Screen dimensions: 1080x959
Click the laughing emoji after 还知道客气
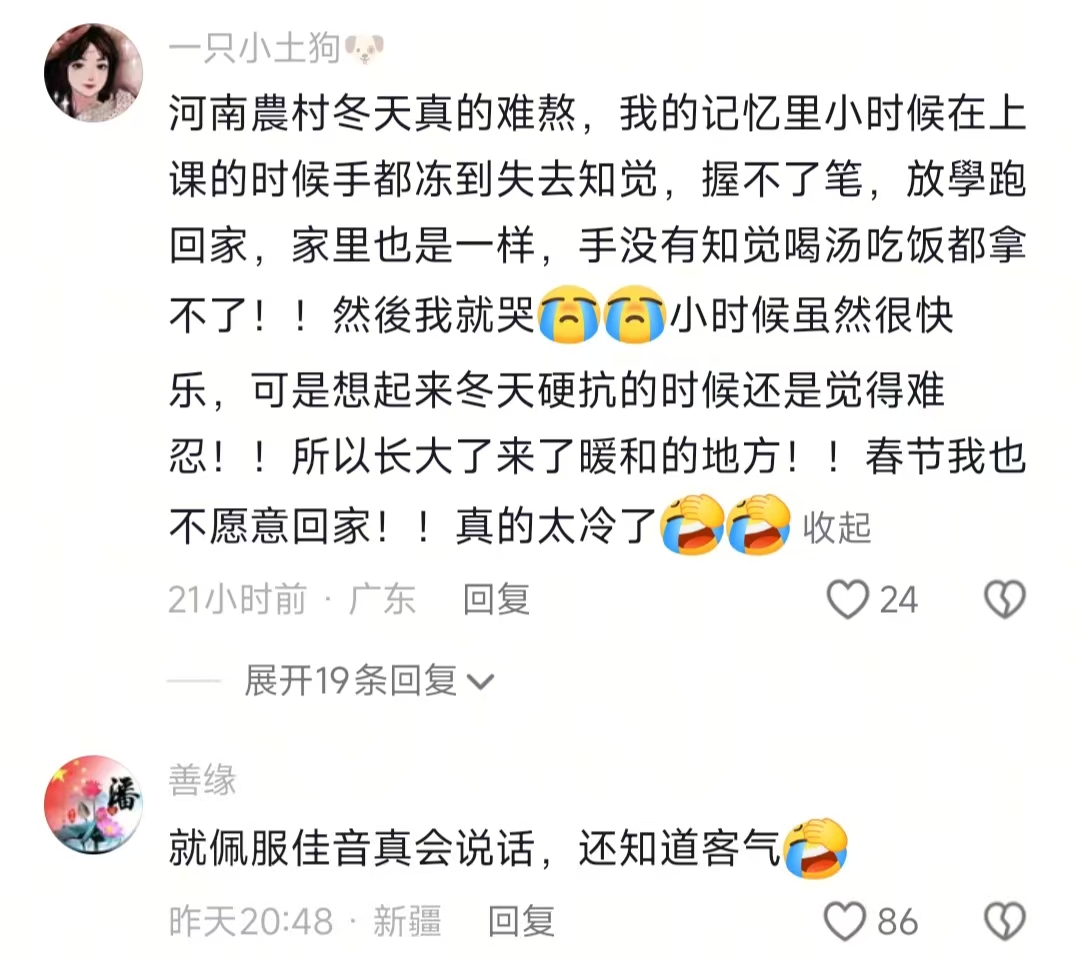coord(816,848)
